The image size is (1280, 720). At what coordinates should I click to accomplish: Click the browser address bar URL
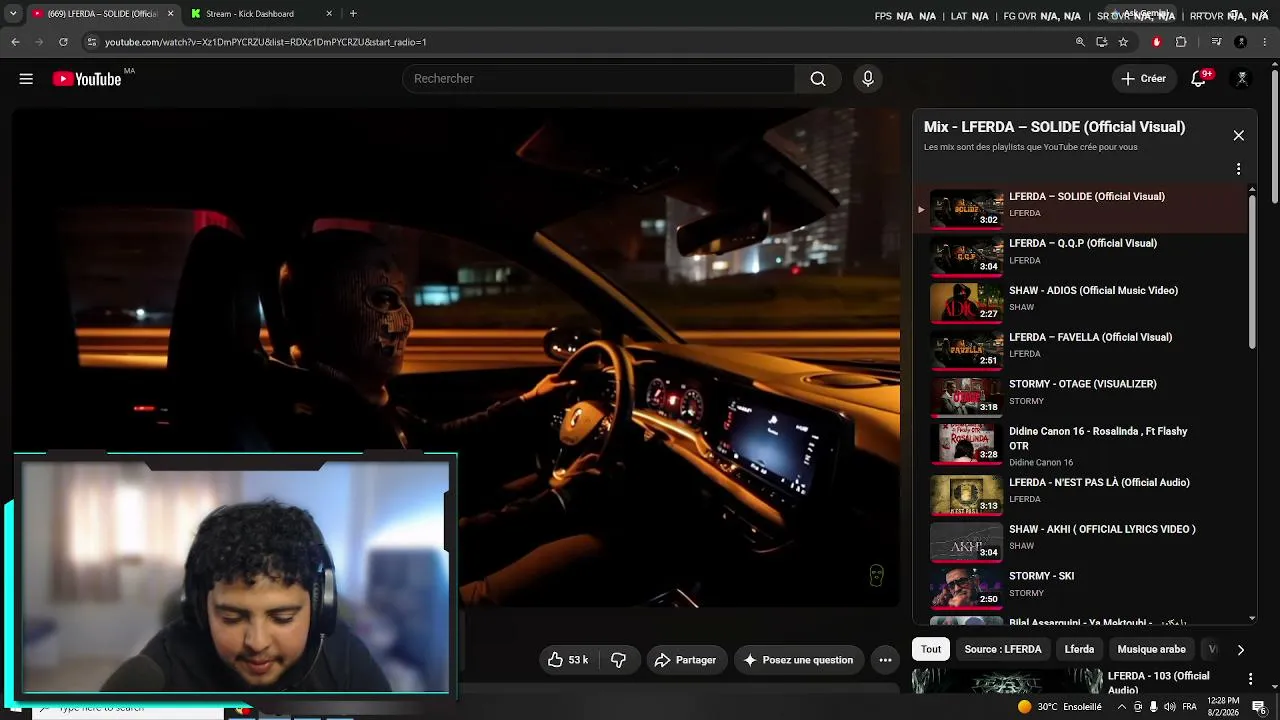point(266,42)
